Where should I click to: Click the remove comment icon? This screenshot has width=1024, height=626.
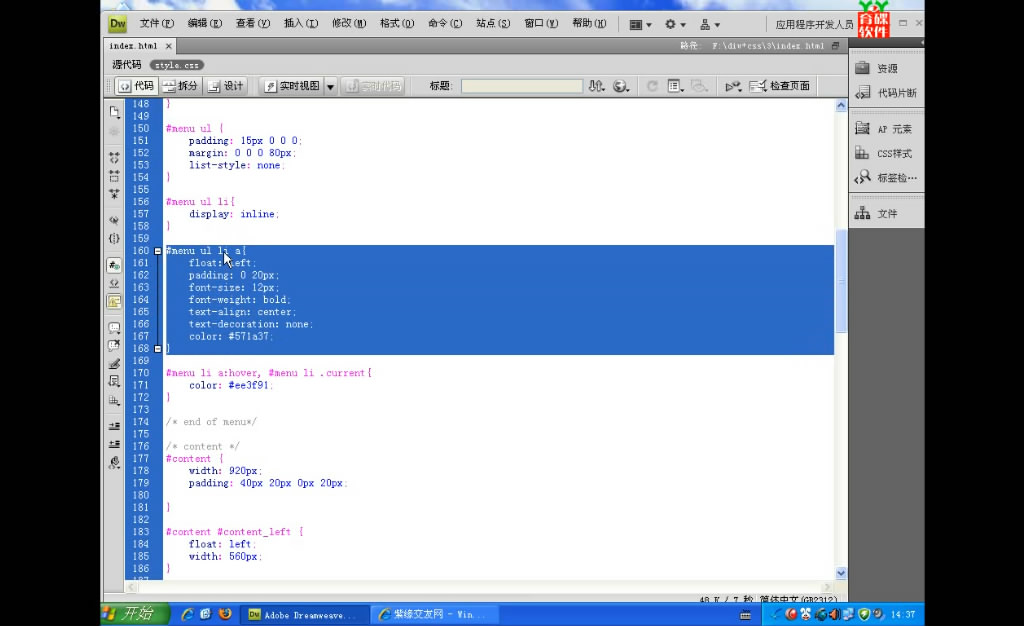tap(114, 345)
